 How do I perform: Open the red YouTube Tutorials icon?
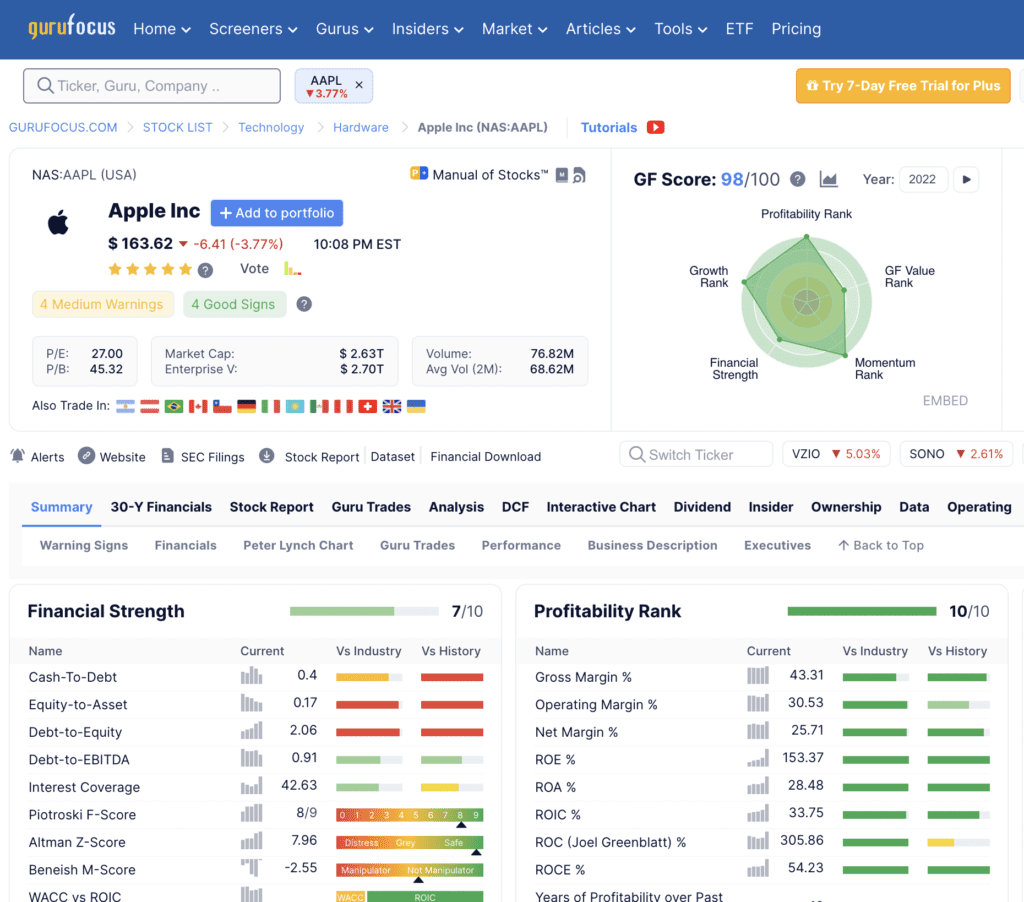pyautogui.click(x=656, y=127)
